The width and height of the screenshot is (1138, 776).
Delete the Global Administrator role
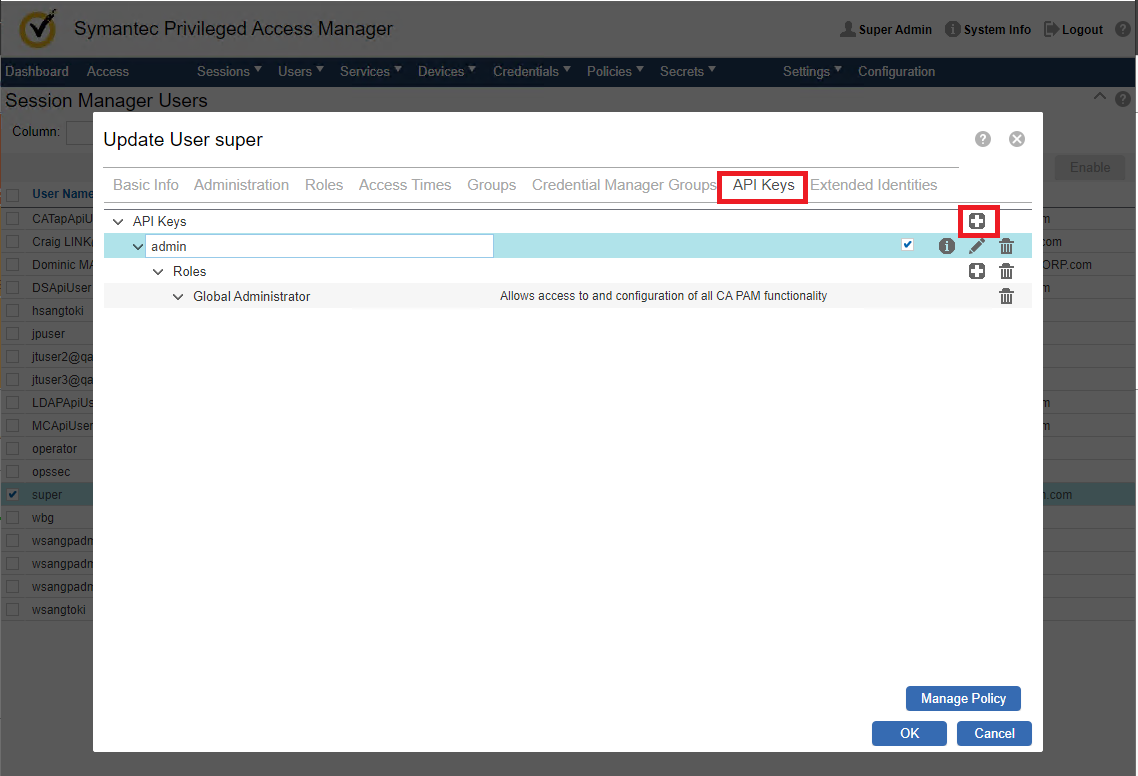click(1007, 296)
